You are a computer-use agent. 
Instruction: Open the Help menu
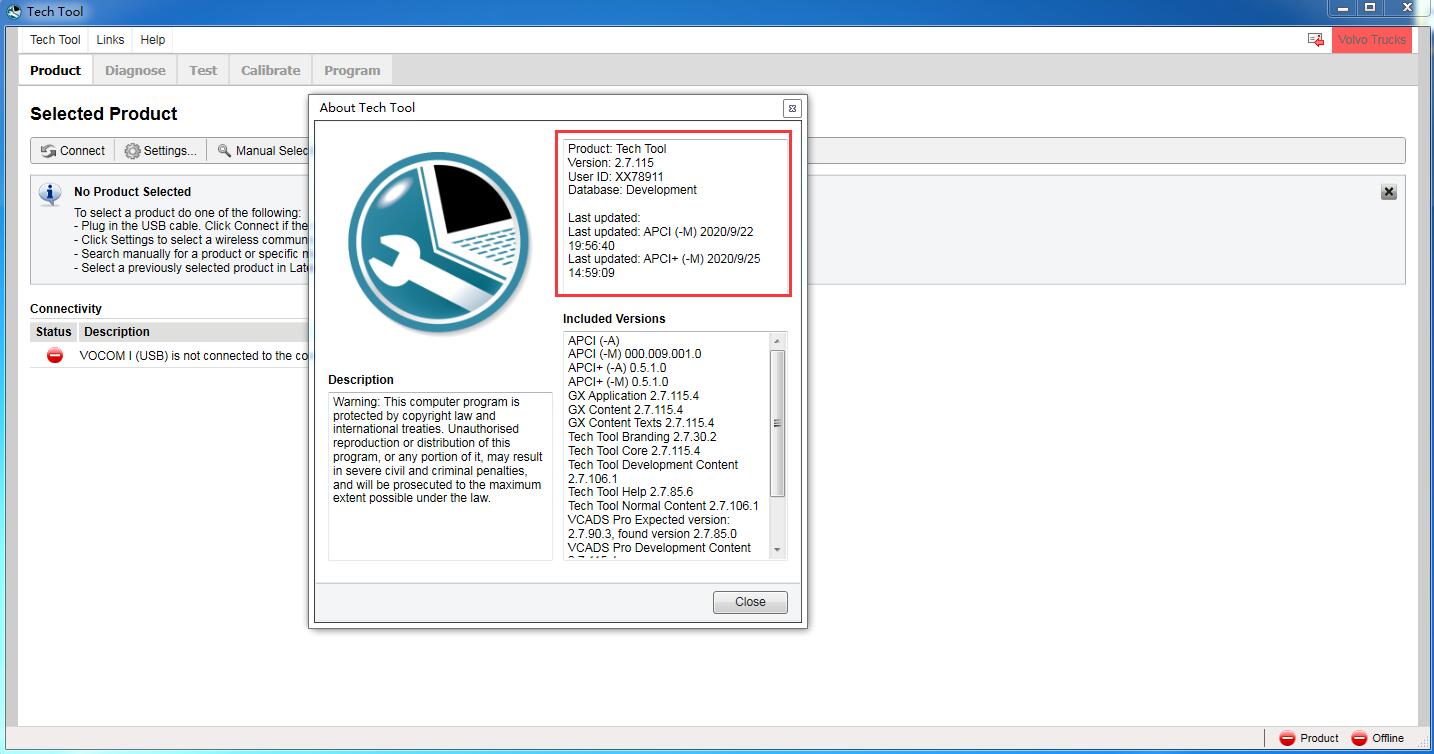(153, 40)
